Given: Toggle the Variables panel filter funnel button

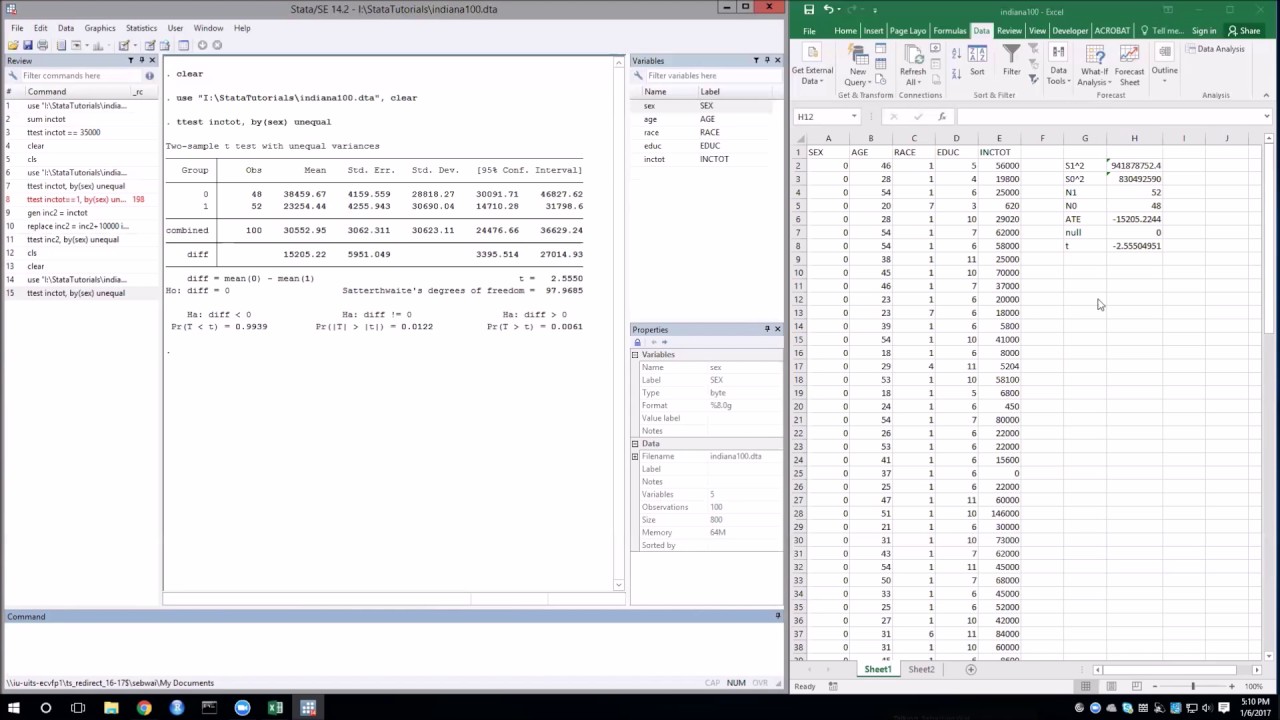Looking at the screenshot, I should tap(756, 61).
